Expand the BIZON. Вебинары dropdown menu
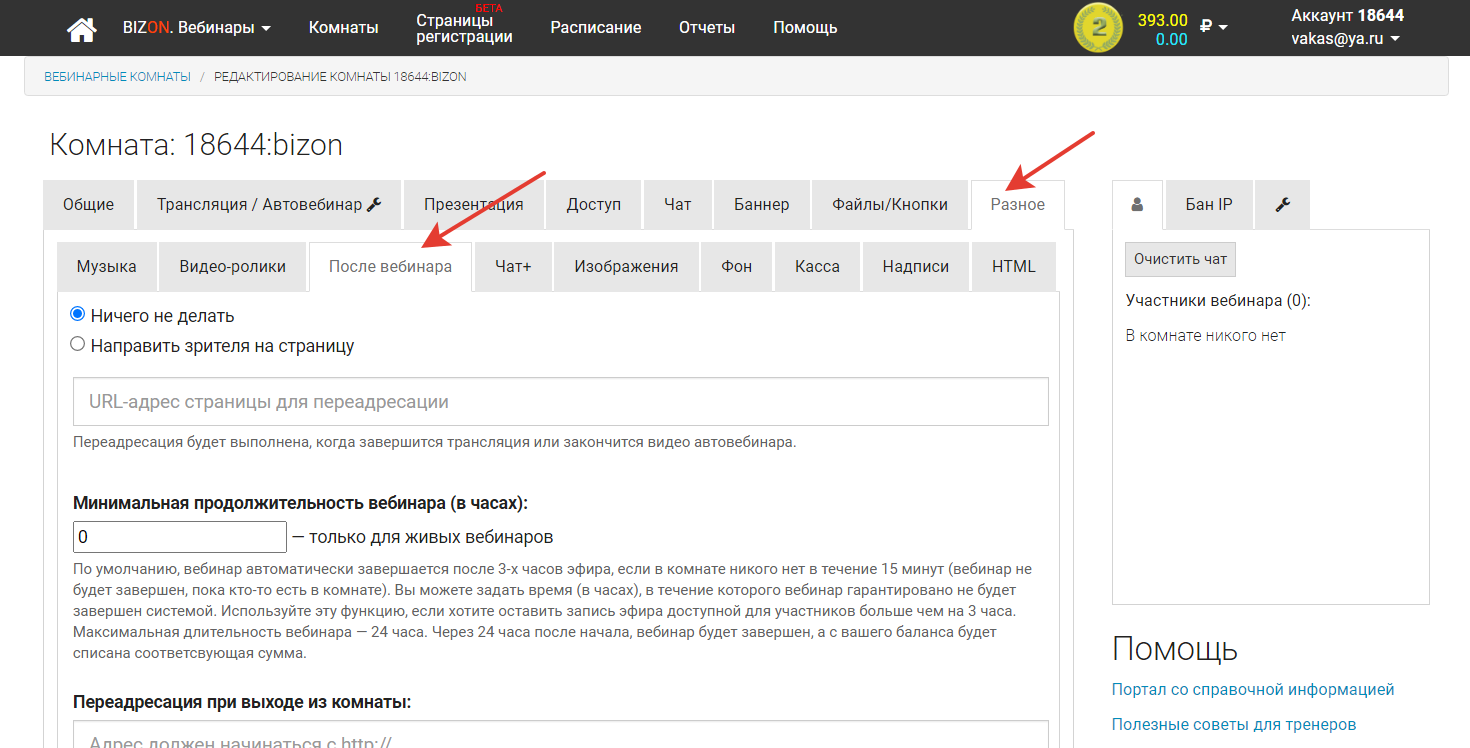Image resolution: width=1470 pixels, height=748 pixels. (197, 28)
